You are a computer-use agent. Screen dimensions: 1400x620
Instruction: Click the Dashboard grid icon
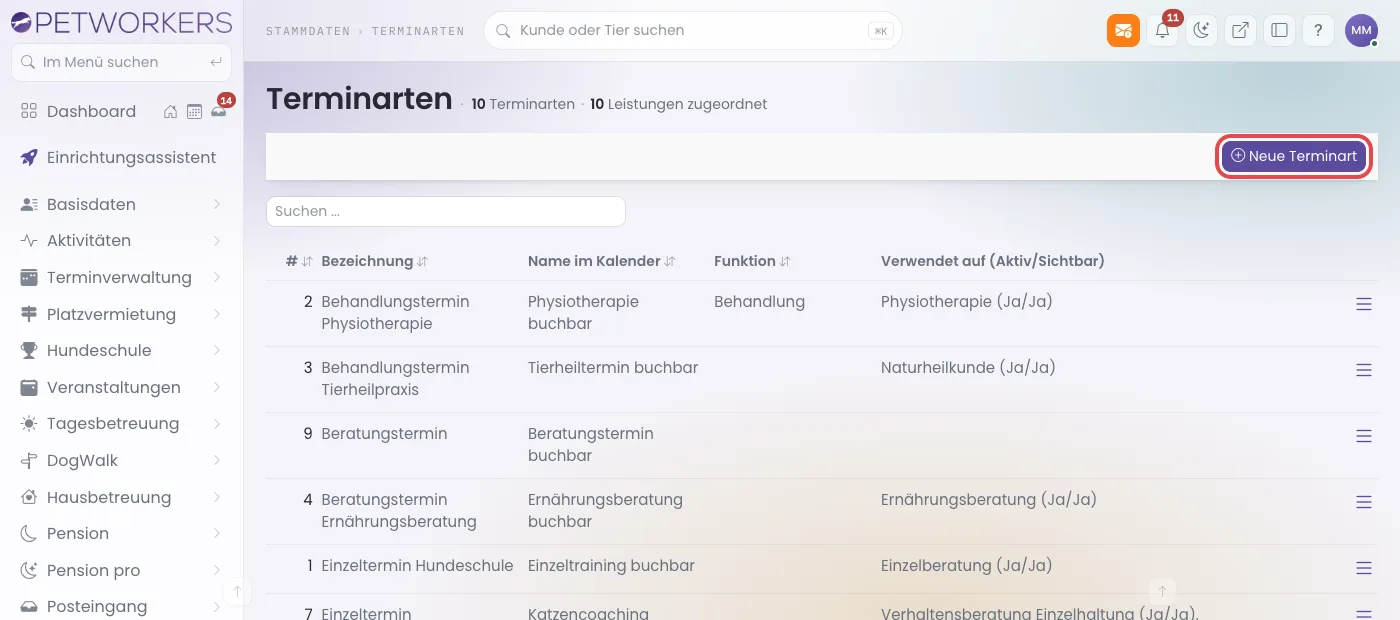coord(29,111)
